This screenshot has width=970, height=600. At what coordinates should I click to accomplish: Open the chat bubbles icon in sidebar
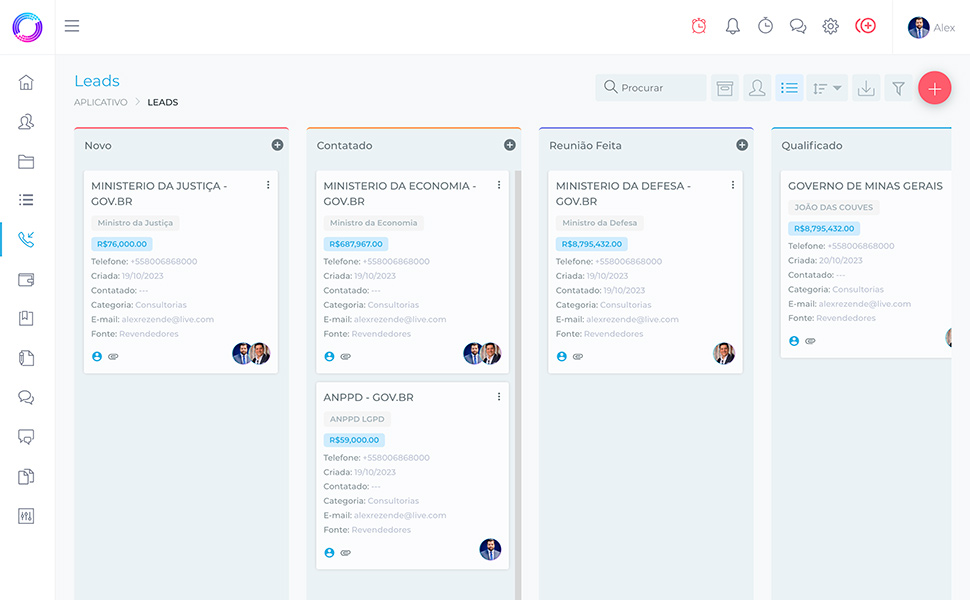coord(26,397)
